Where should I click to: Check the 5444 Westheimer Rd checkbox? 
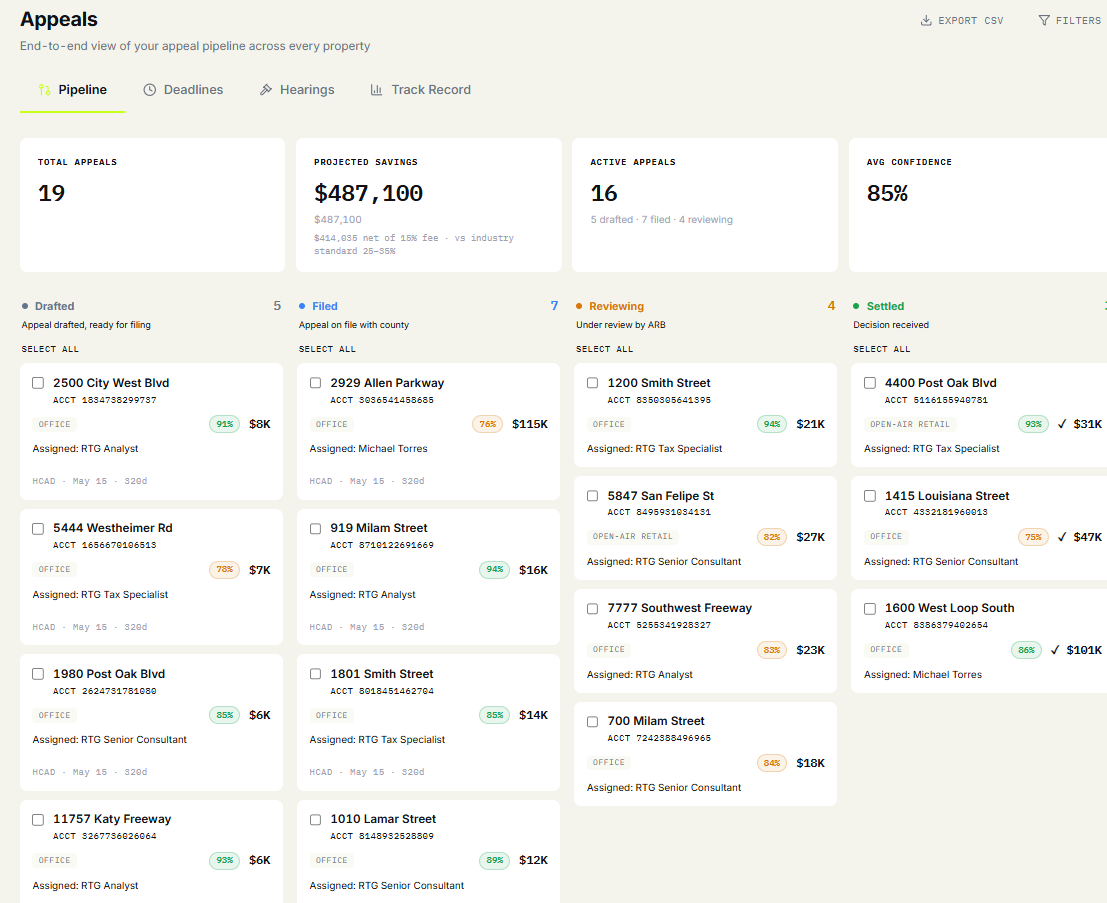[38, 528]
